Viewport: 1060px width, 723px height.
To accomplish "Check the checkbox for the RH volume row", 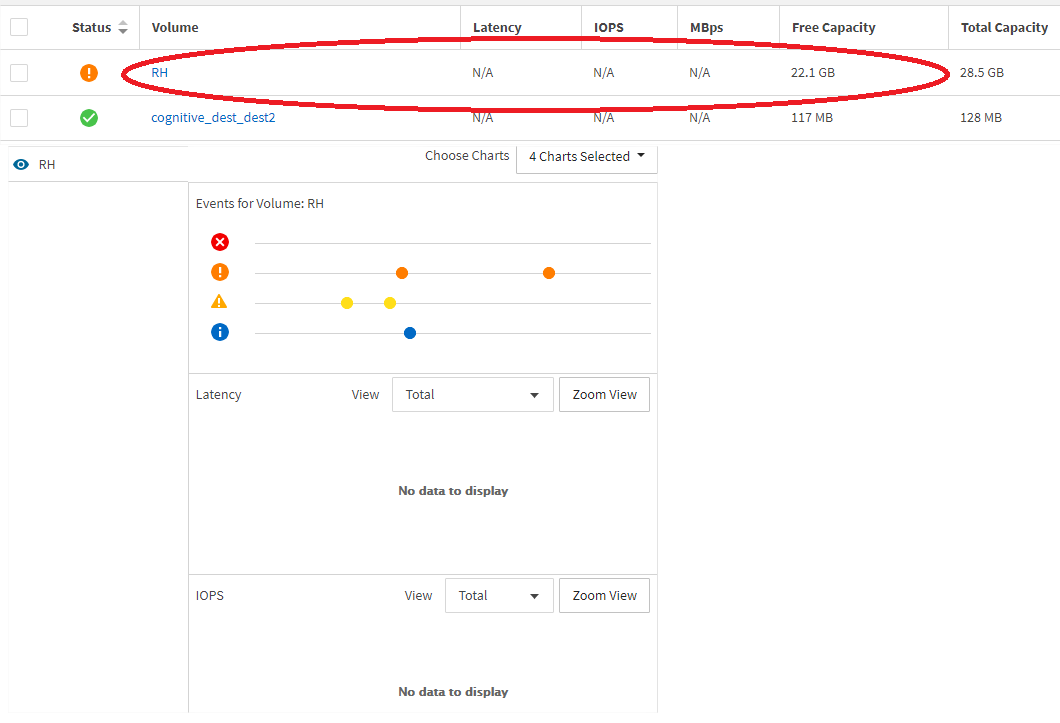I will click(19, 72).
